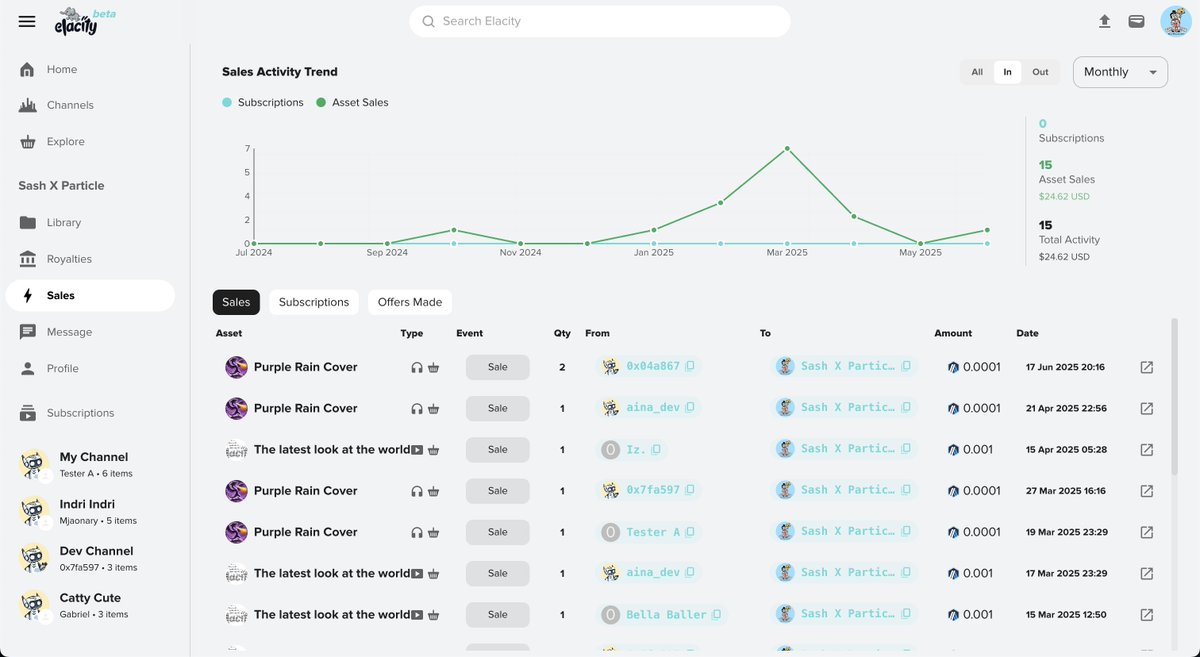Copy Bella Baller address icon
The image size is (1200, 657).
(x=717, y=615)
